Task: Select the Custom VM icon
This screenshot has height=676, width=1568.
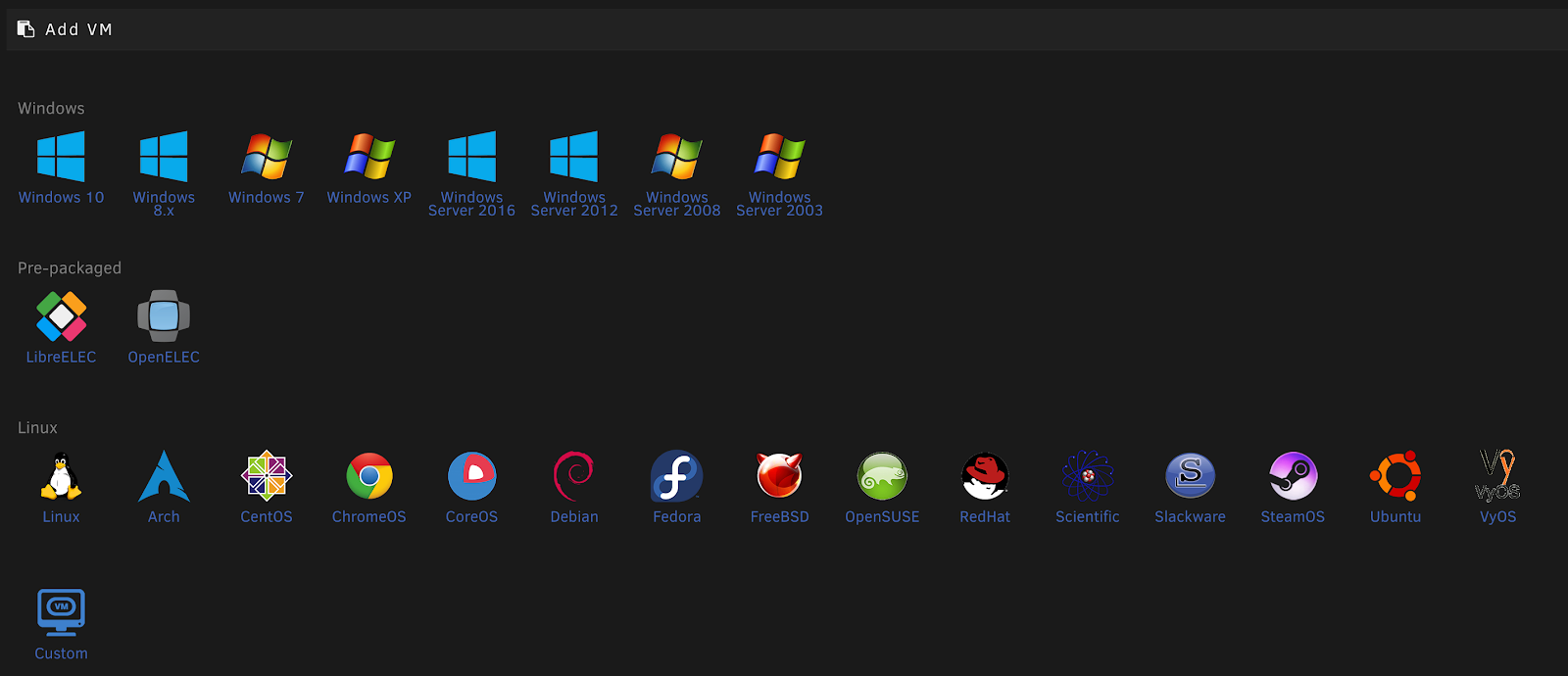Action: (61, 612)
